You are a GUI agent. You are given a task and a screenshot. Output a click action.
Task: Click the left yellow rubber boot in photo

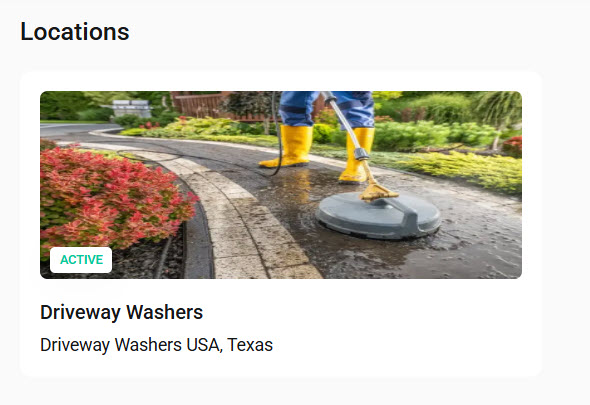point(288,147)
